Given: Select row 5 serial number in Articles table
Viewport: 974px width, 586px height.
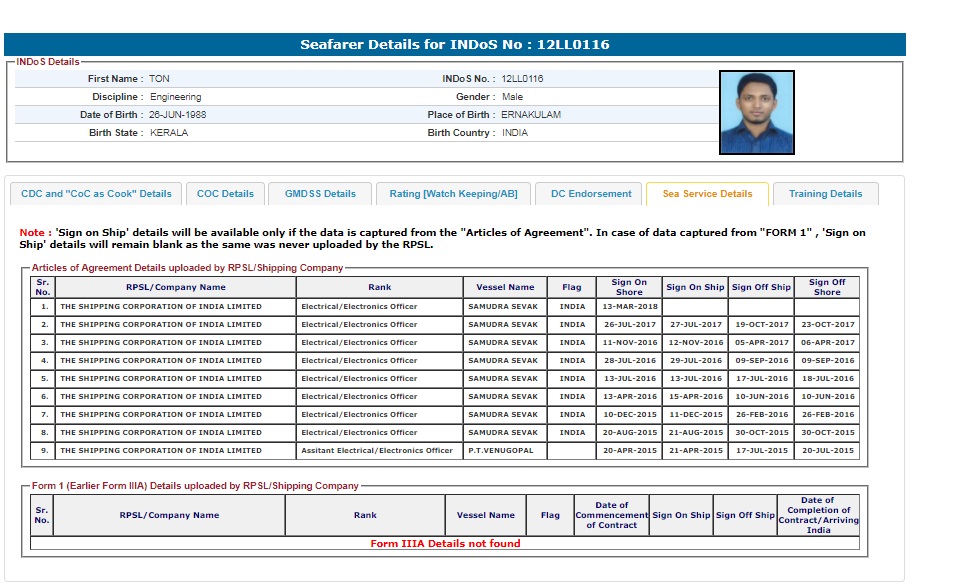Looking at the screenshot, I should coord(44,379).
